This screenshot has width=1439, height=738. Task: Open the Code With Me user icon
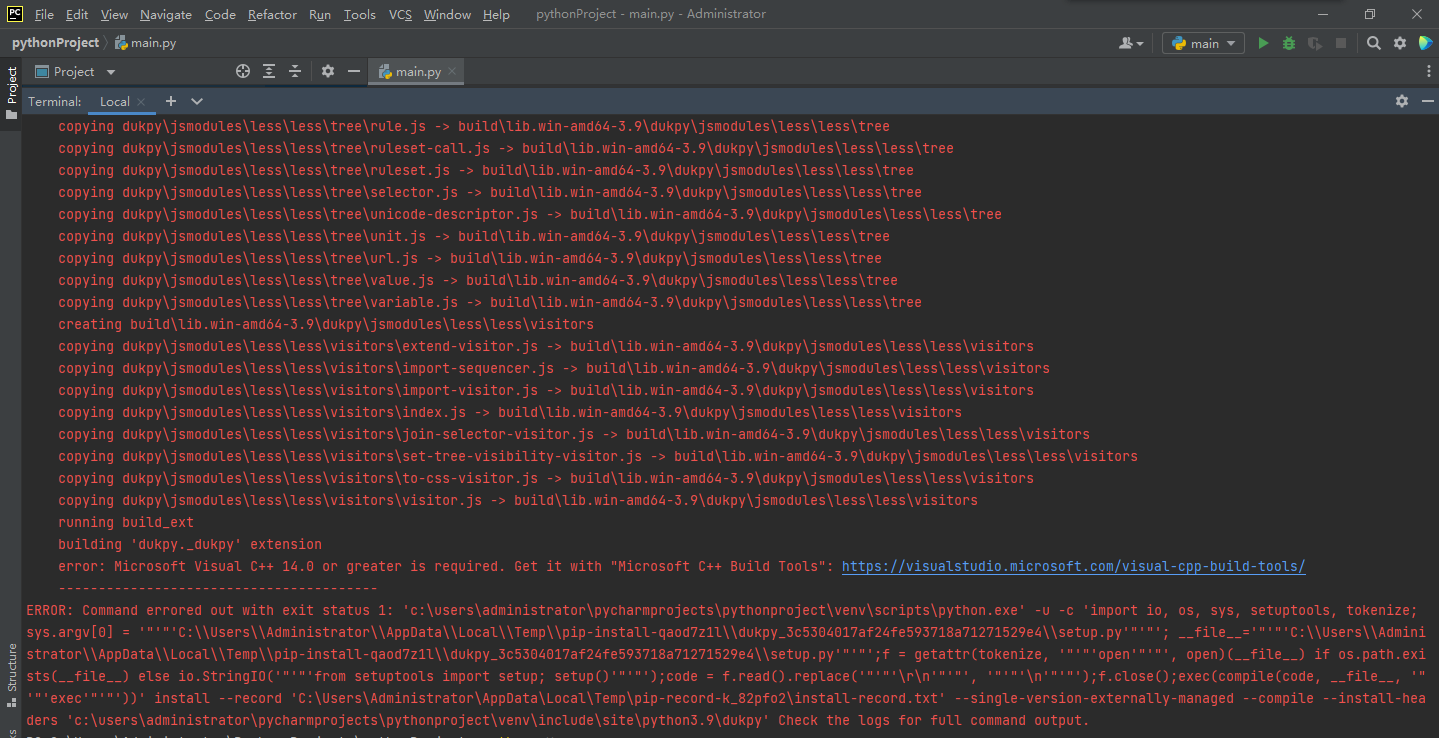click(1131, 43)
